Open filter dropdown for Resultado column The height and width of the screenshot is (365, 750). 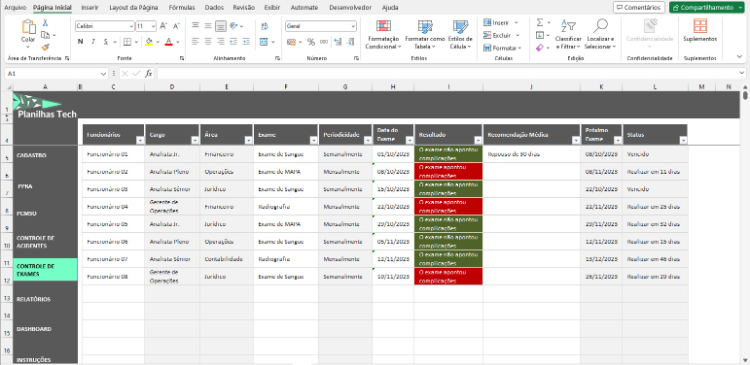click(478, 140)
